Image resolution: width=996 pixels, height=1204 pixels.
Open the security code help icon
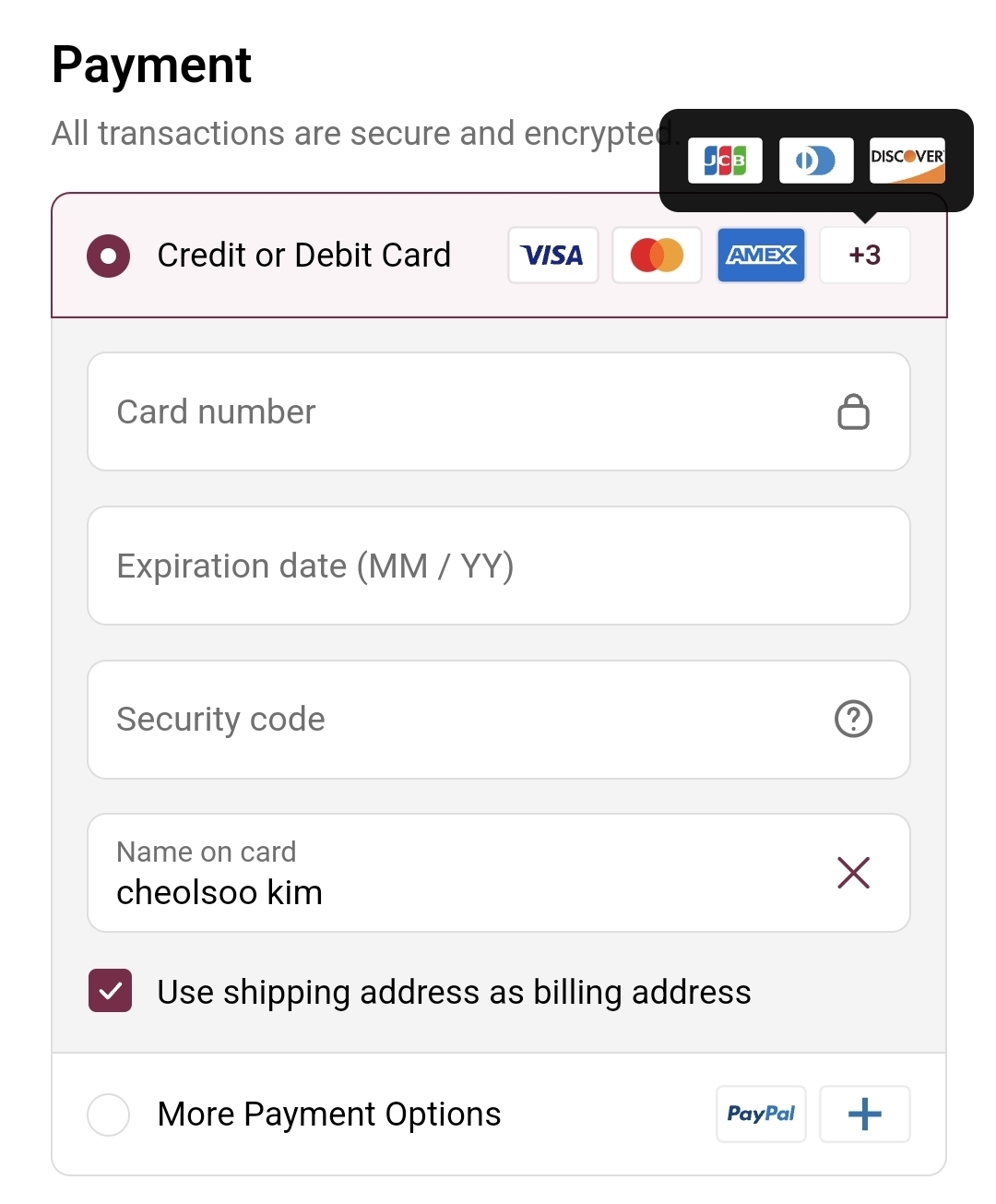pos(853,719)
